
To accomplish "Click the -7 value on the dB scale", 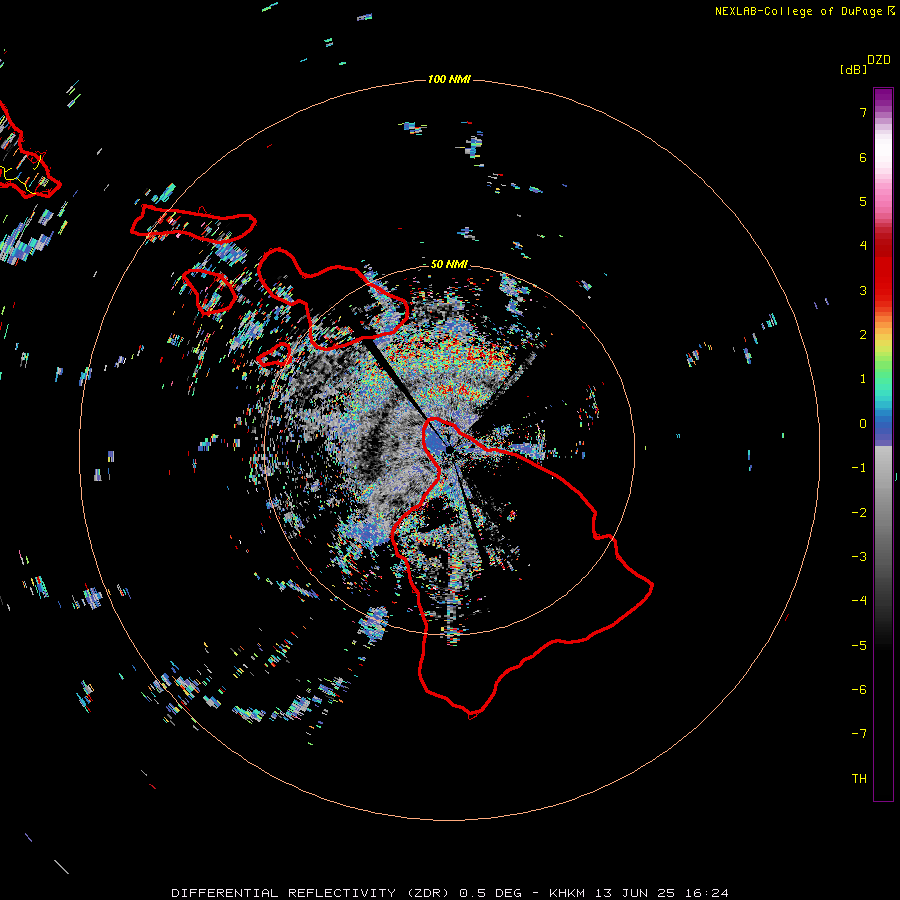I will 859,734.
